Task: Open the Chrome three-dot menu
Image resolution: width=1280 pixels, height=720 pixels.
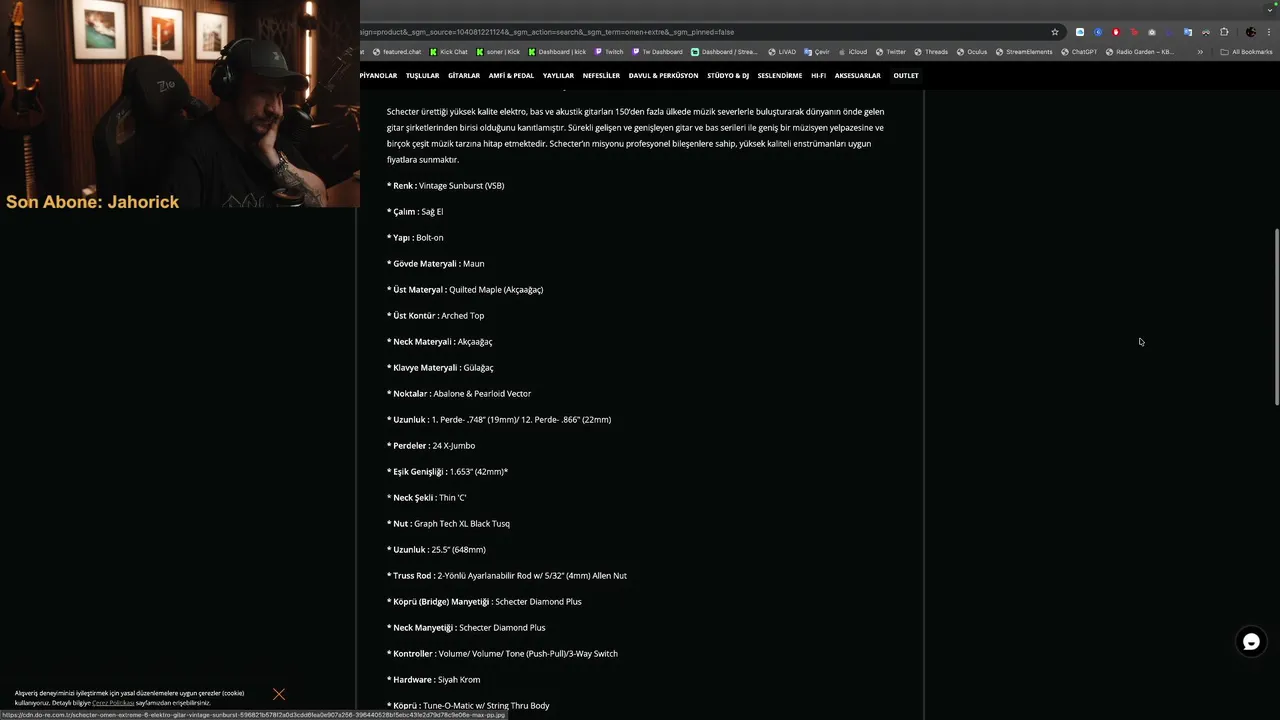Action: pos(1269,32)
